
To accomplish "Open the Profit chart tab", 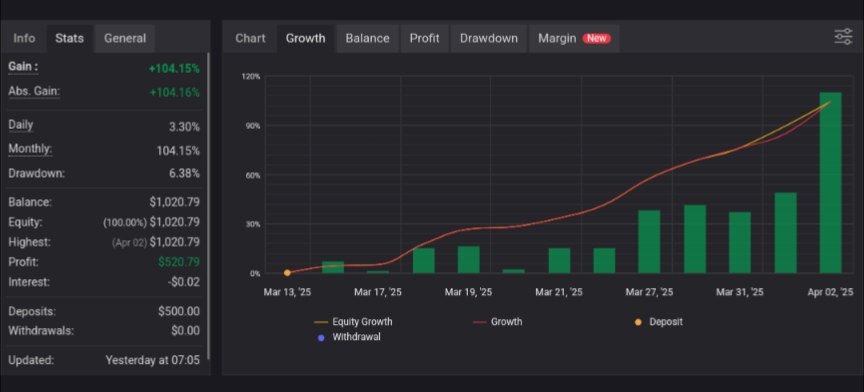I will click(424, 38).
